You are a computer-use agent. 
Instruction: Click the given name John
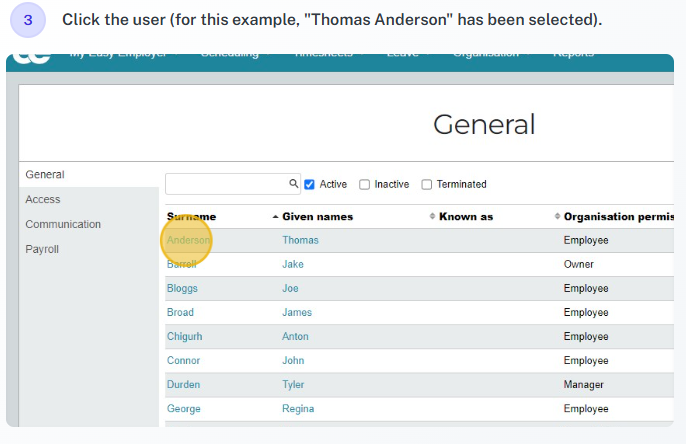pyautogui.click(x=293, y=360)
